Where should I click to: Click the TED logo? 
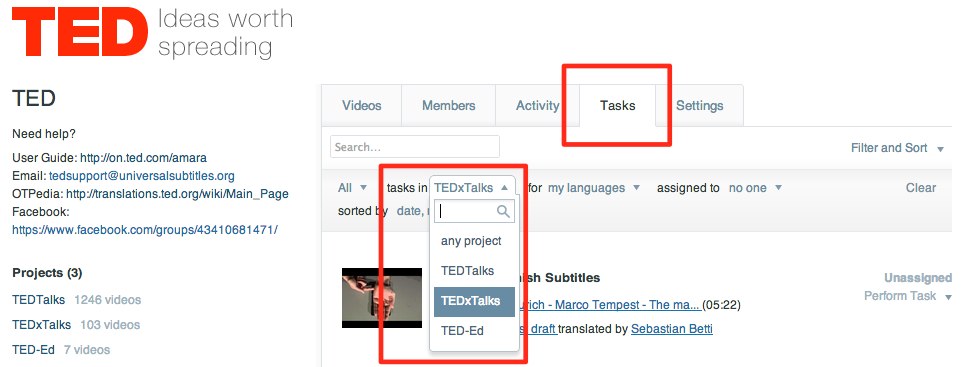80,34
